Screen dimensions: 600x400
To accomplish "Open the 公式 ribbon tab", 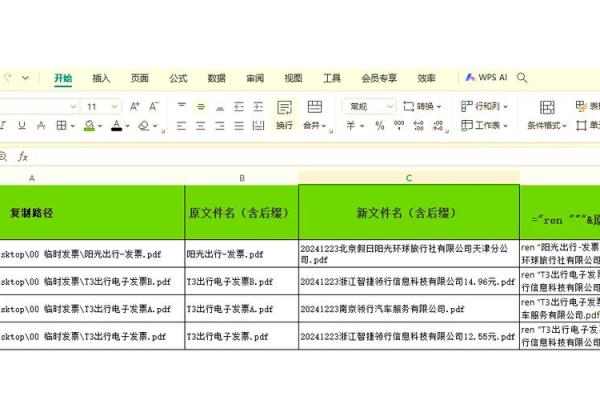I will 178,78.
